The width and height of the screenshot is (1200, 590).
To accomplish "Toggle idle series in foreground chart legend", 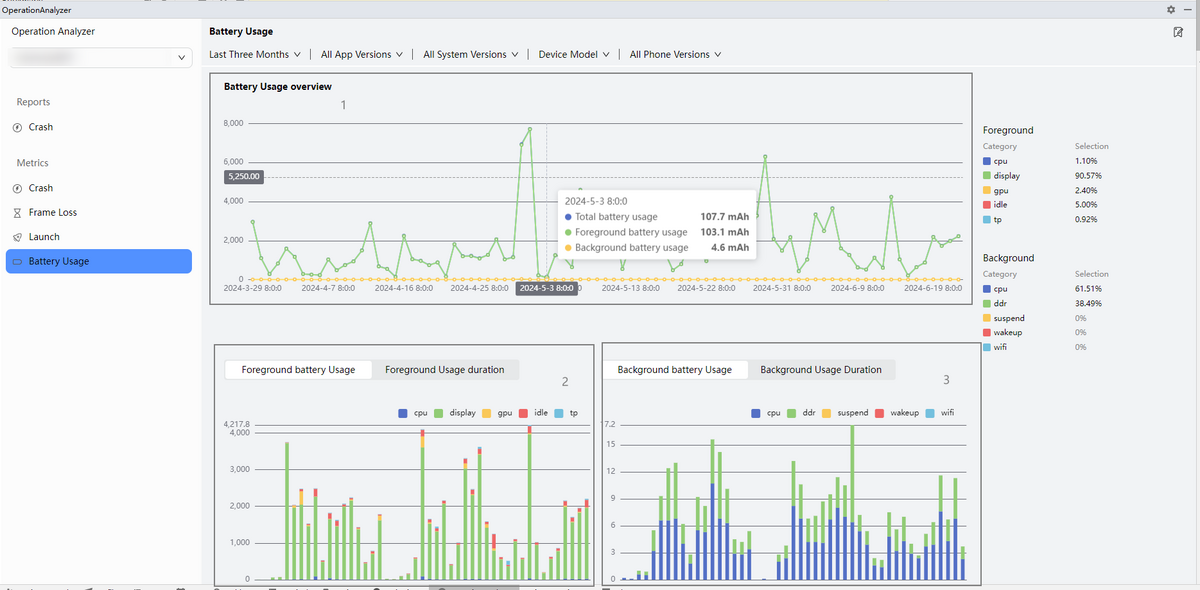I will (x=533, y=413).
